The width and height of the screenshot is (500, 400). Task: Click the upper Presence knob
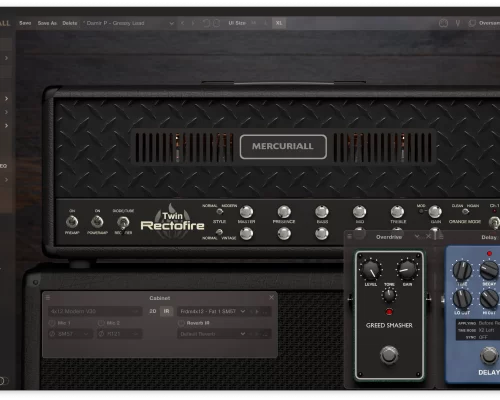click(x=284, y=212)
